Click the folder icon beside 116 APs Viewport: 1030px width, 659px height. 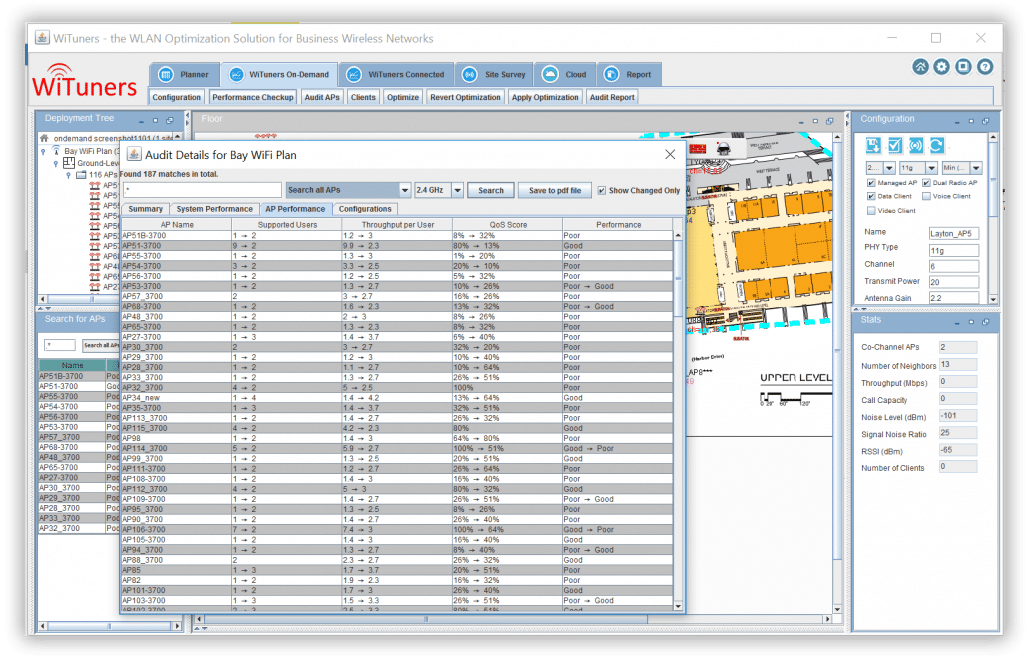81,175
